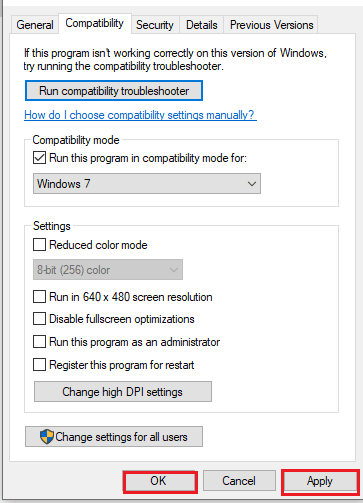The height and width of the screenshot is (503, 363).
Task: Uncheck Run this program in compatibility mode
Action: pyautogui.click(x=39, y=158)
